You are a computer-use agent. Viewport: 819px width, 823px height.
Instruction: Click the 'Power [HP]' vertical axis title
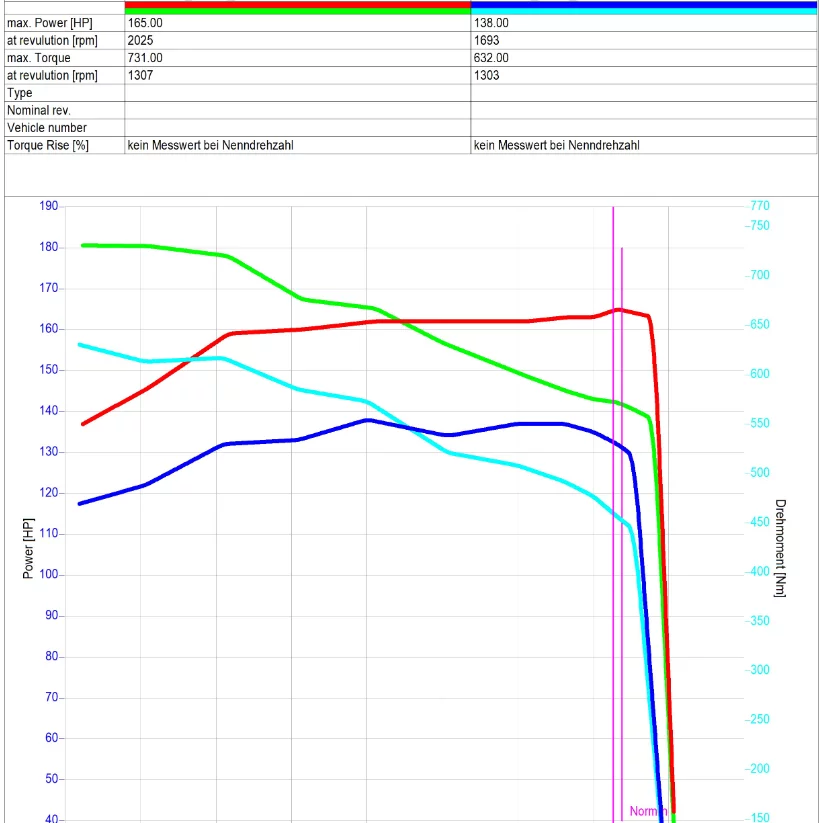click(28, 549)
